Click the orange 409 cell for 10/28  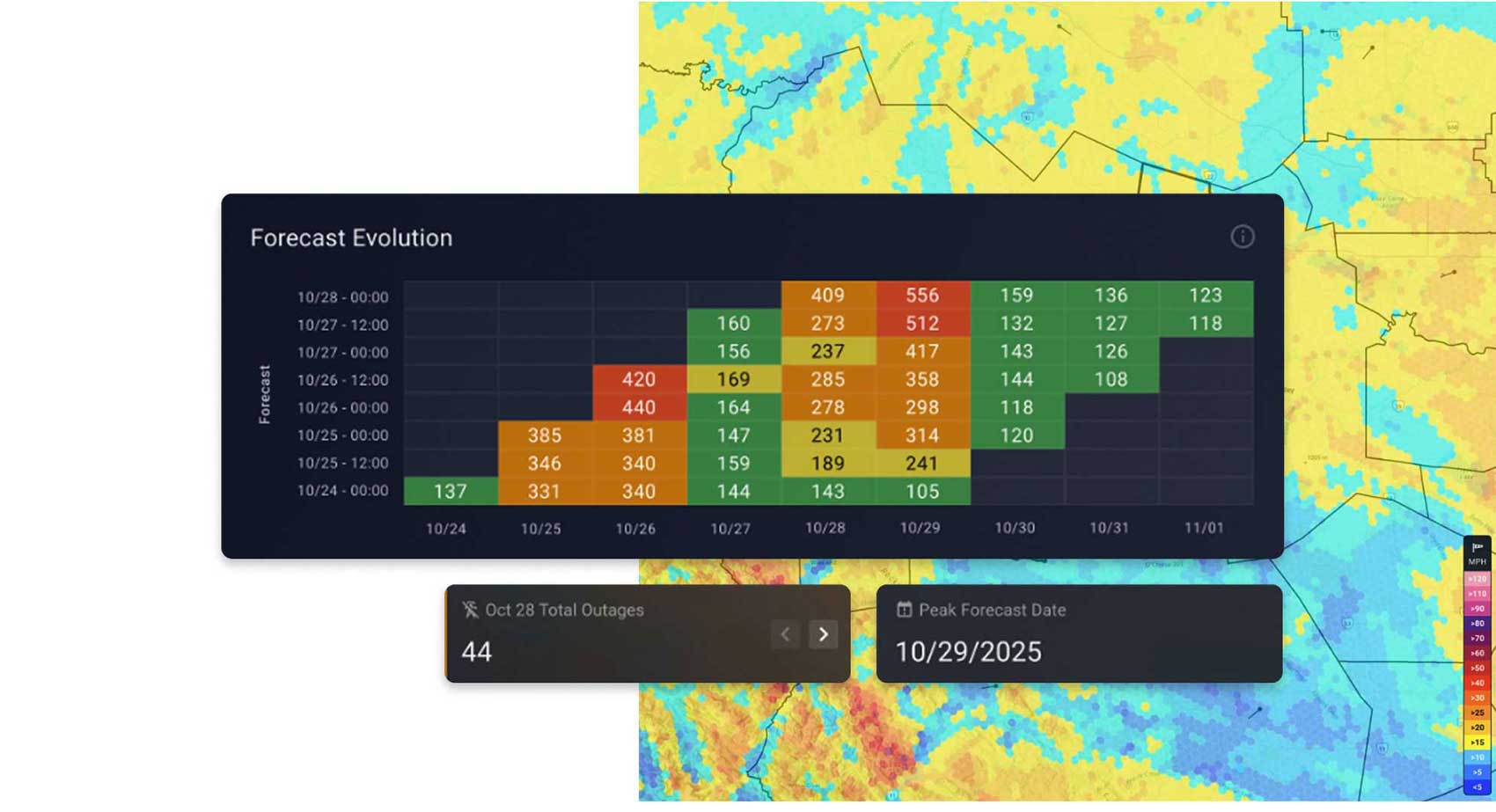coord(827,296)
